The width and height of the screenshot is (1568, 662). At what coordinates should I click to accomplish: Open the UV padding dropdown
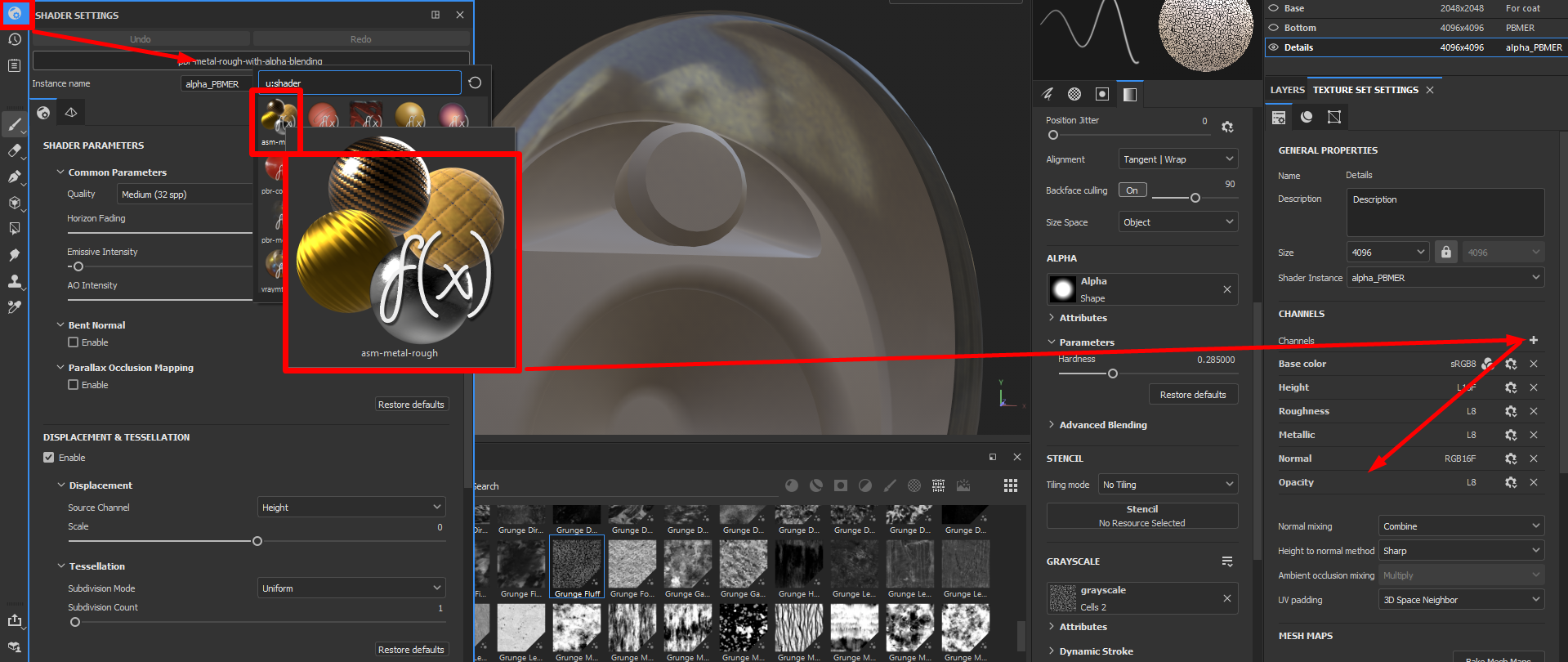point(1462,600)
